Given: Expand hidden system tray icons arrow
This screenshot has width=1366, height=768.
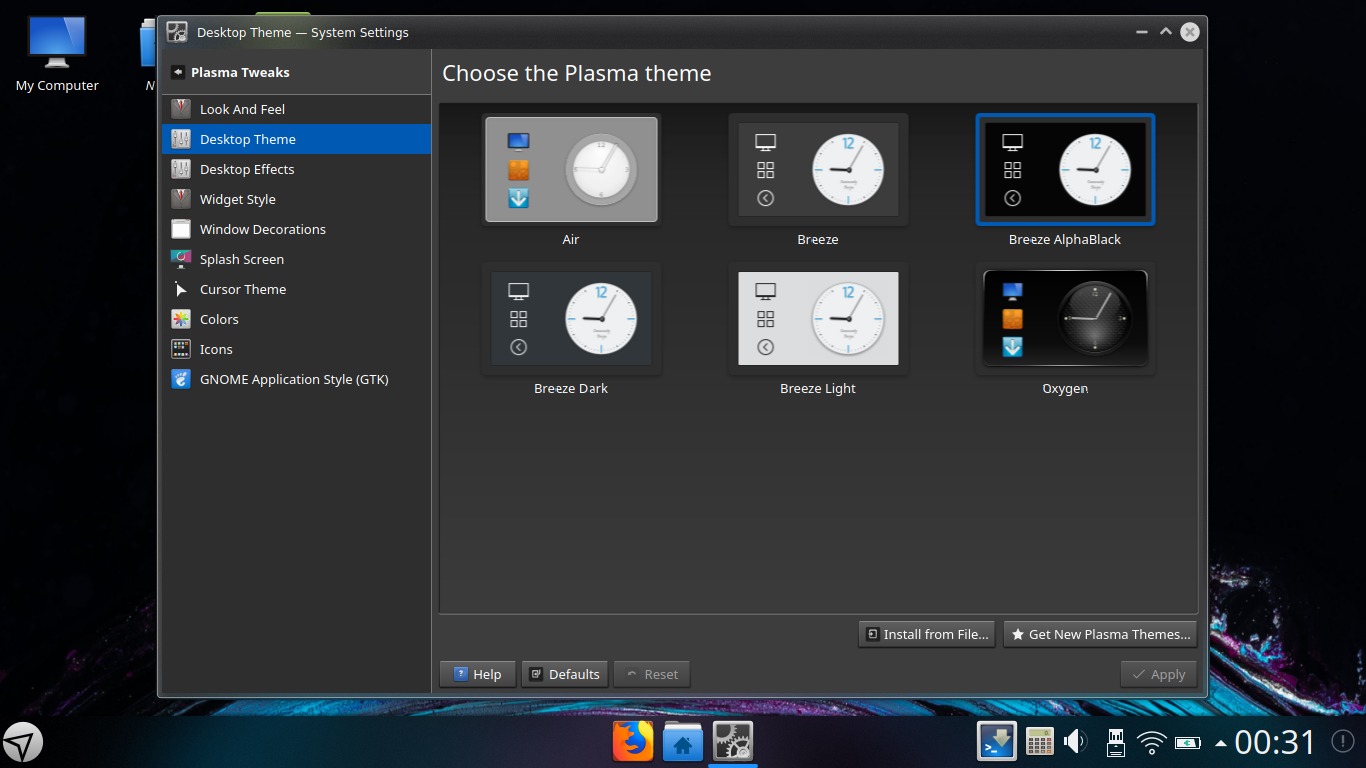Looking at the screenshot, I should click(1220, 743).
